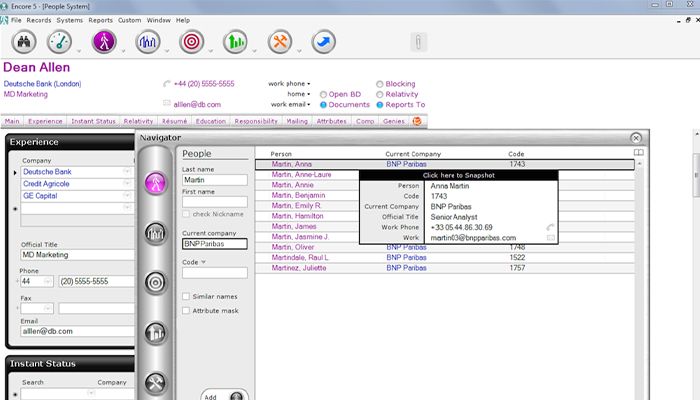Click the 'Click here to Snapshot' bar
Screen dimensions: 700x400
click(x=458, y=175)
